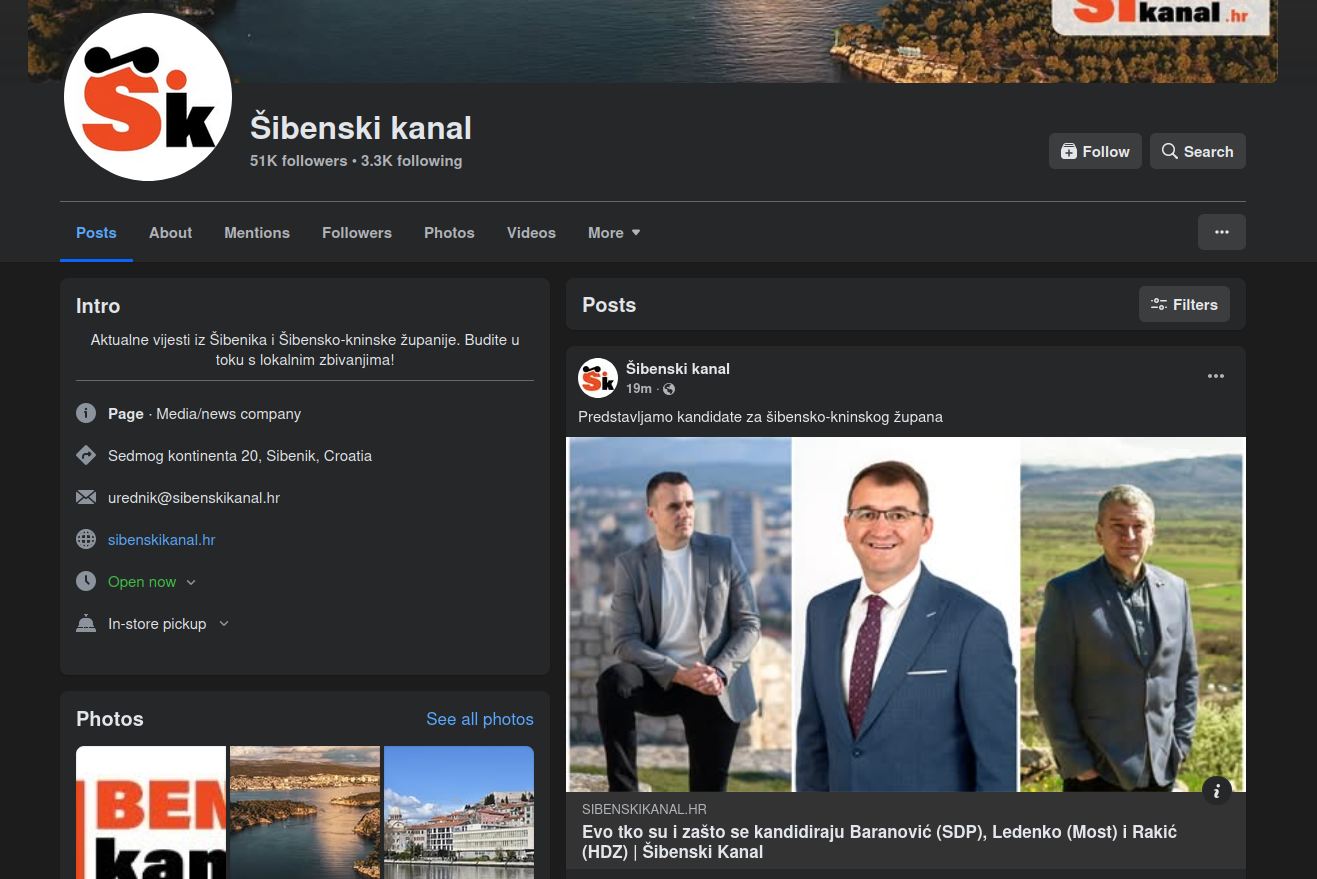Go to the Videos tab
Image resolution: width=1317 pixels, height=879 pixels.
(x=531, y=233)
